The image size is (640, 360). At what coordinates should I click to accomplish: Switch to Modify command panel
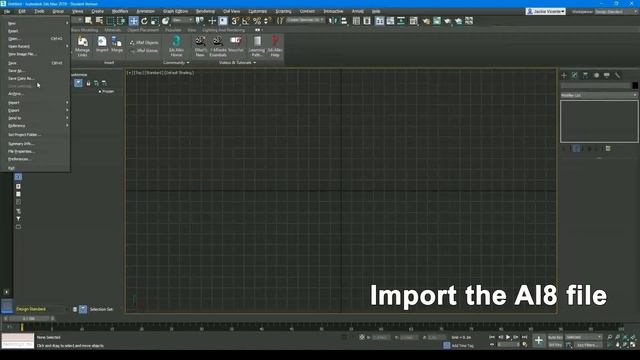(x=575, y=75)
